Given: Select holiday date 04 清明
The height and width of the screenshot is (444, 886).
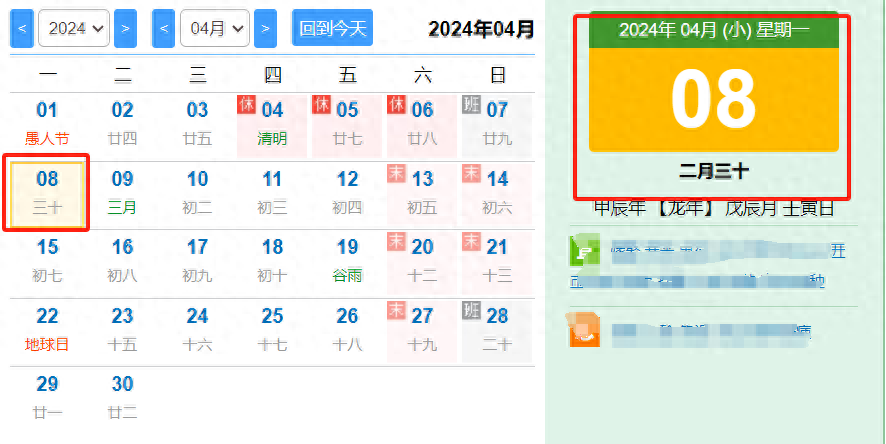Looking at the screenshot, I should [272, 125].
